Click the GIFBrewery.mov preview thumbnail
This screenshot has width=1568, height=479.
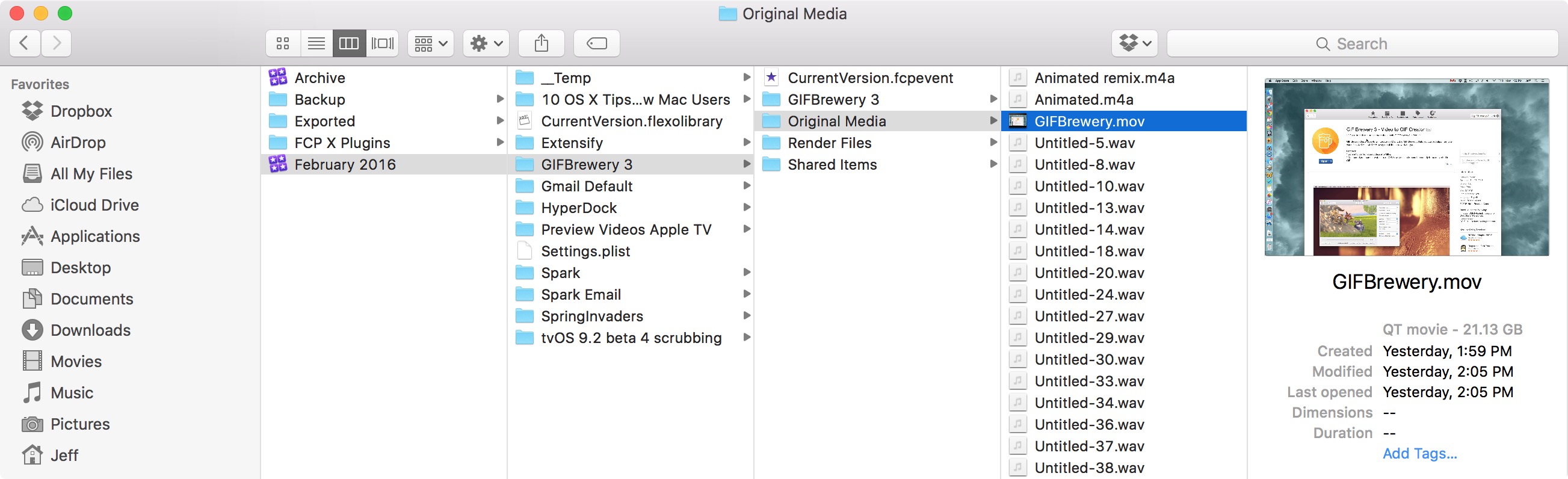click(x=1406, y=167)
